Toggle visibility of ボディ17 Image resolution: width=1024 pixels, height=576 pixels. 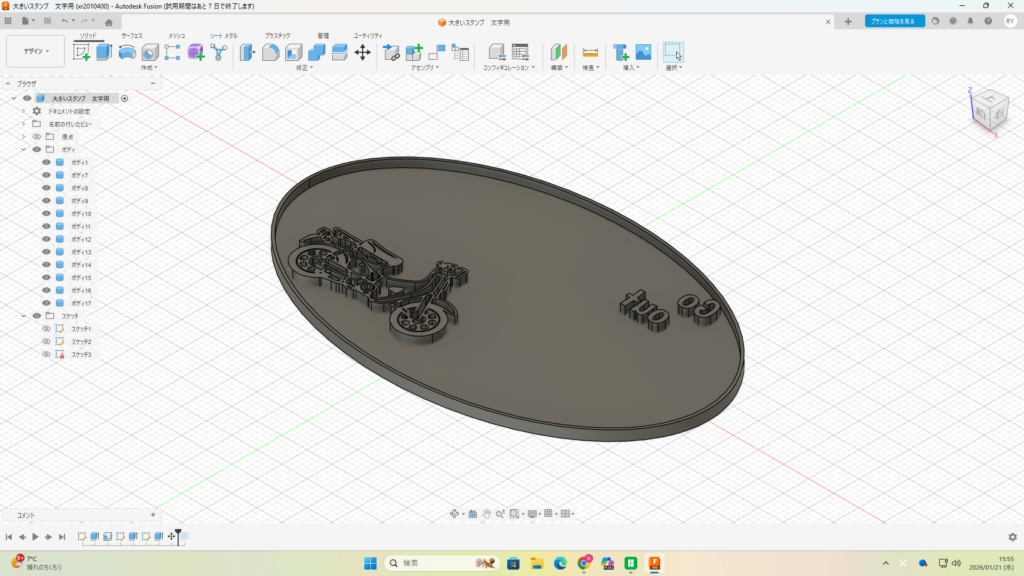click(x=46, y=303)
